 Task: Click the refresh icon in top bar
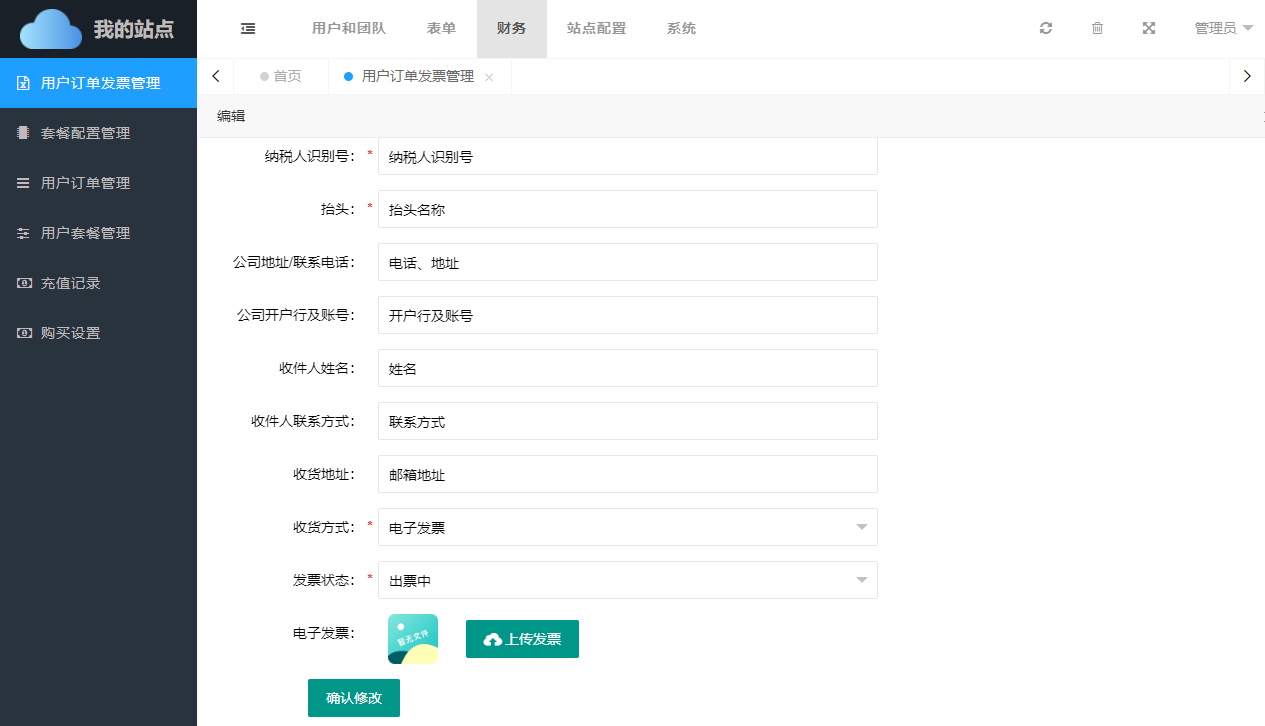coord(1046,29)
